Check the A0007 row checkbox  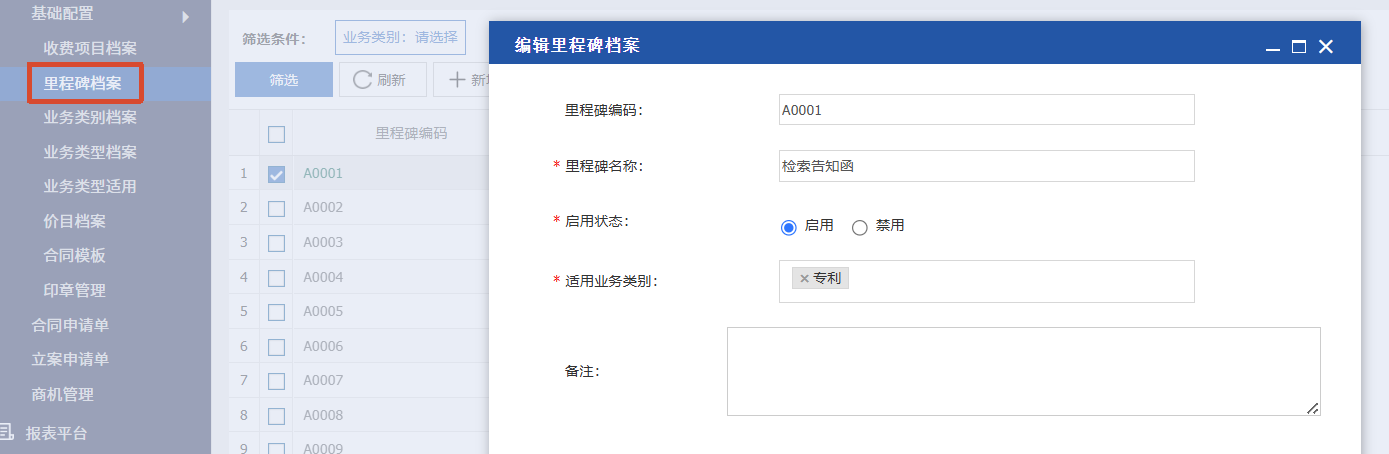click(277, 381)
